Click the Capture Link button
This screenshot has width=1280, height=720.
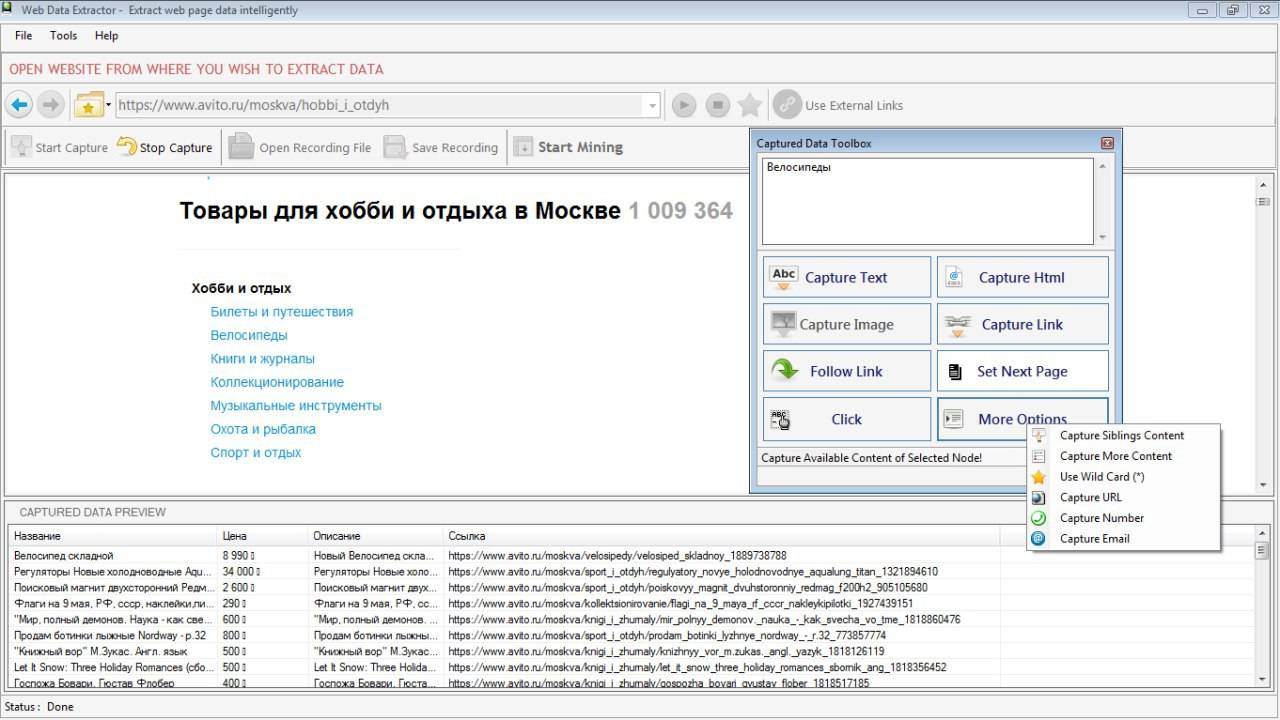coord(1022,324)
